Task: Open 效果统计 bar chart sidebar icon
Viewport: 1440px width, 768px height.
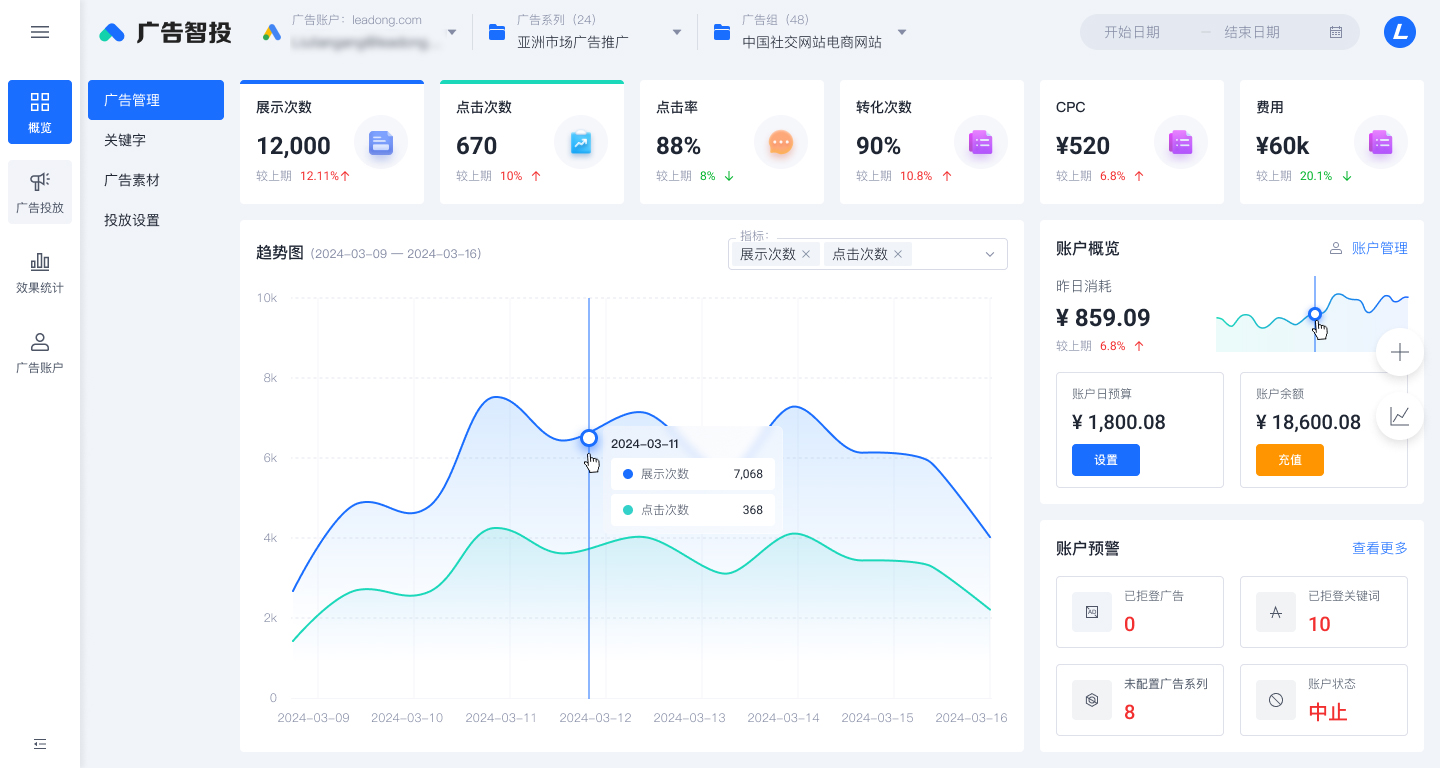Action: click(x=40, y=272)
